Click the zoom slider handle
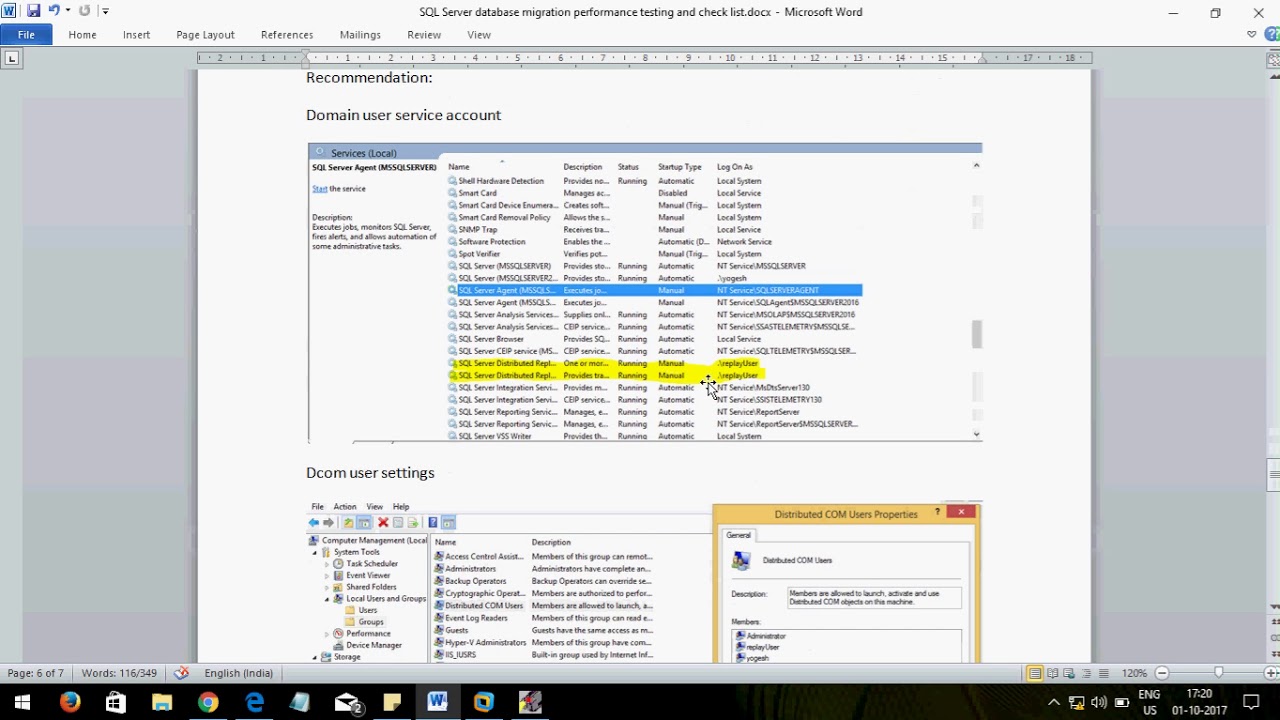 tap(1218, 673)
